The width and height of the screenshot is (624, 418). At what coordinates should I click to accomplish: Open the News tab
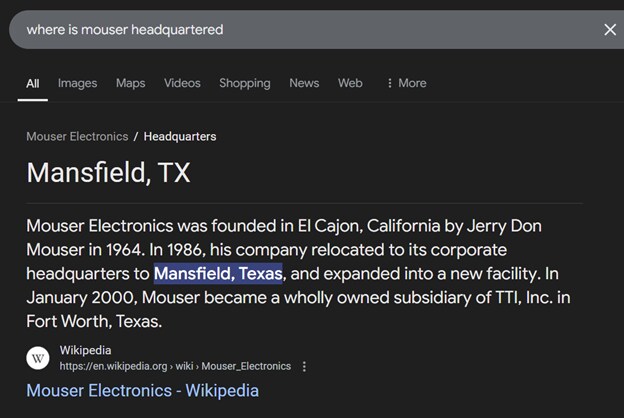click(304, 83)
